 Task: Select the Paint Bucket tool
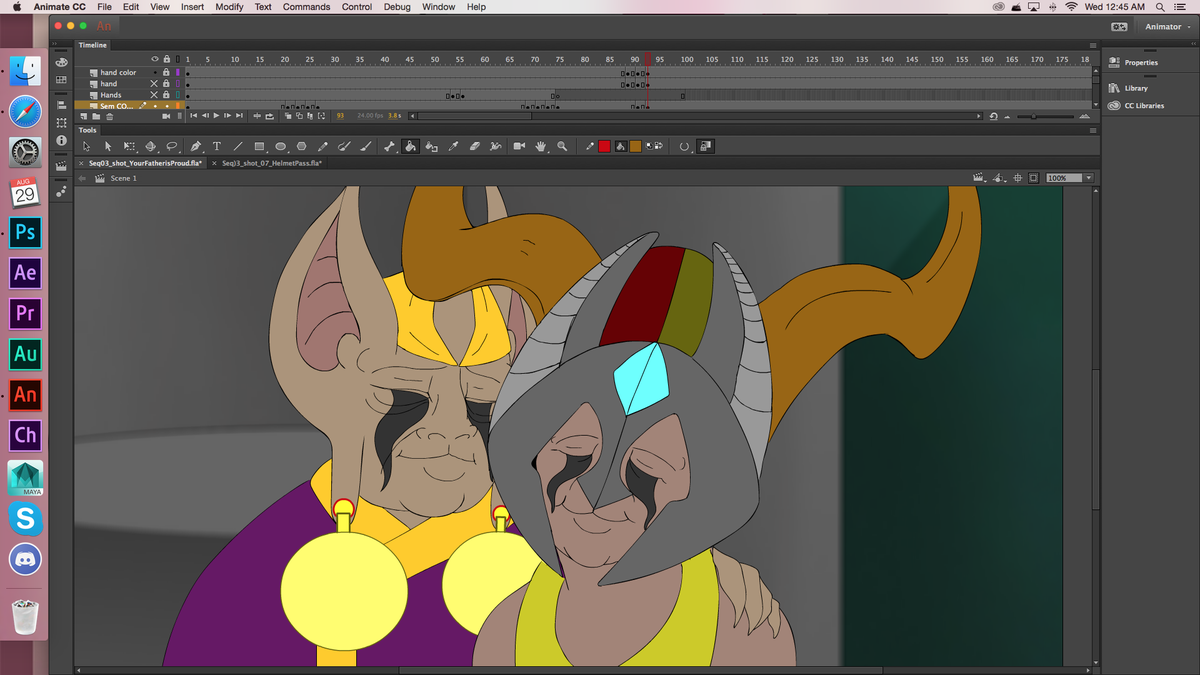point(410,146)
